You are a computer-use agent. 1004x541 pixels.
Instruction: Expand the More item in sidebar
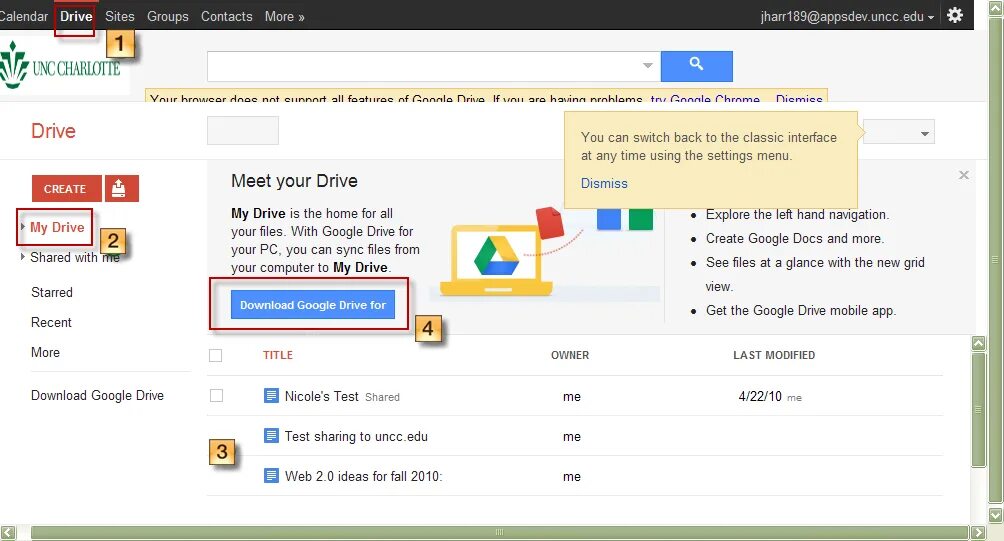[x=45, y=352]
